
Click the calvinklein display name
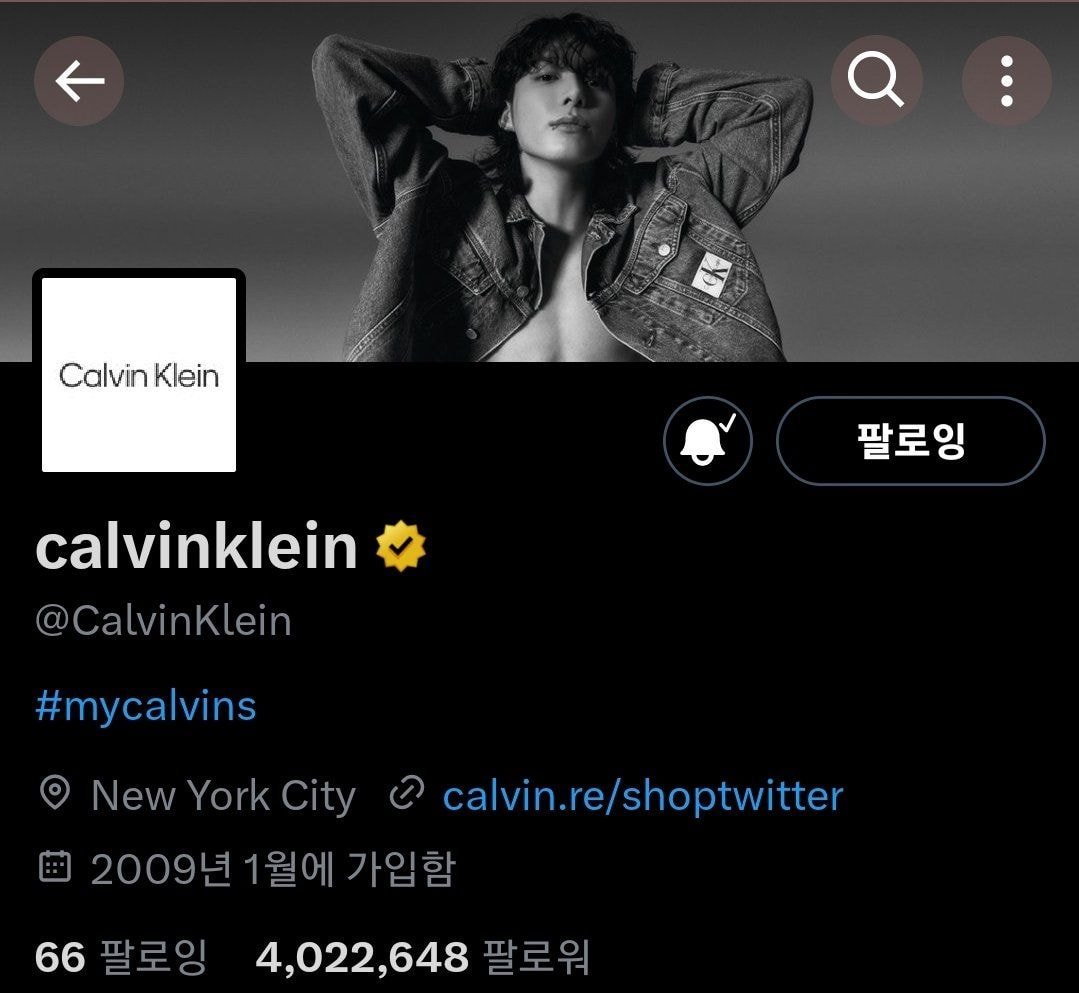pos(196,546)
